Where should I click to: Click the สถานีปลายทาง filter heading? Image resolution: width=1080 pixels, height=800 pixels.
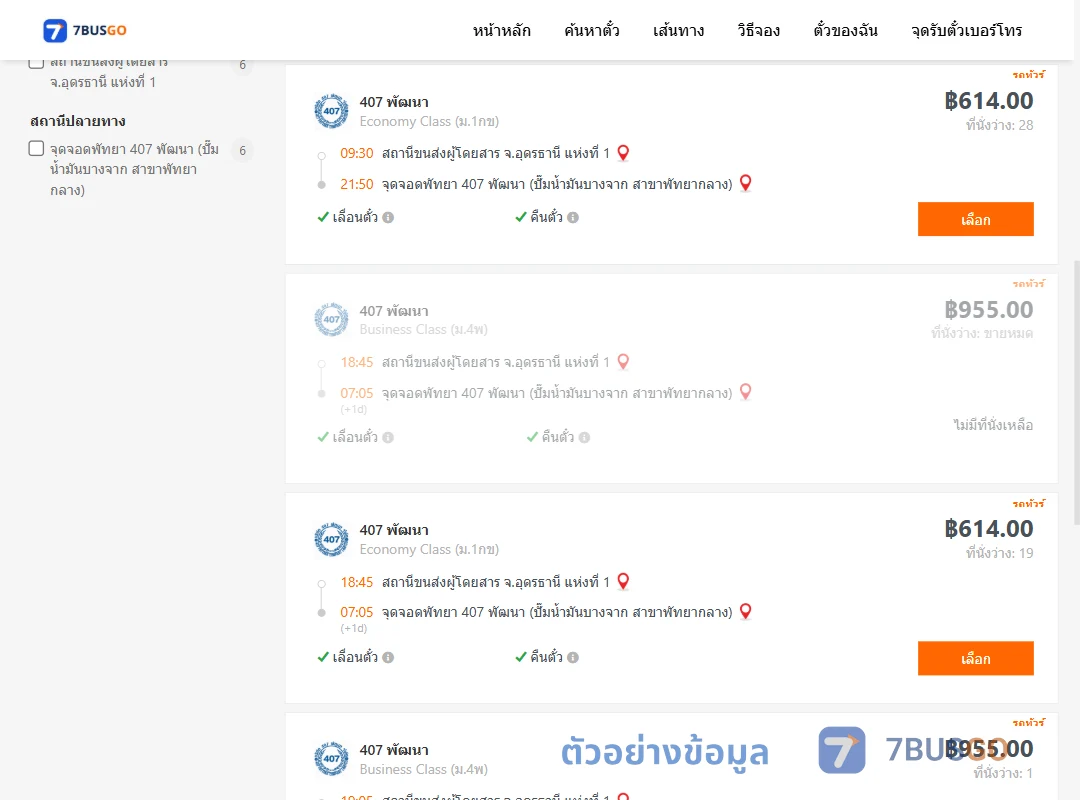(78, 121)
